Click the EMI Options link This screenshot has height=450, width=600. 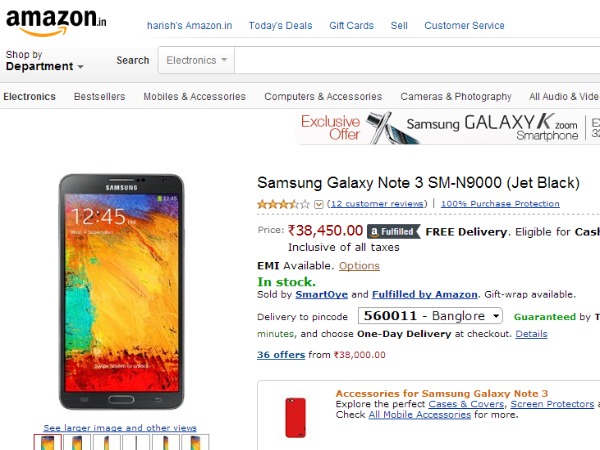(x=359, y=266)
